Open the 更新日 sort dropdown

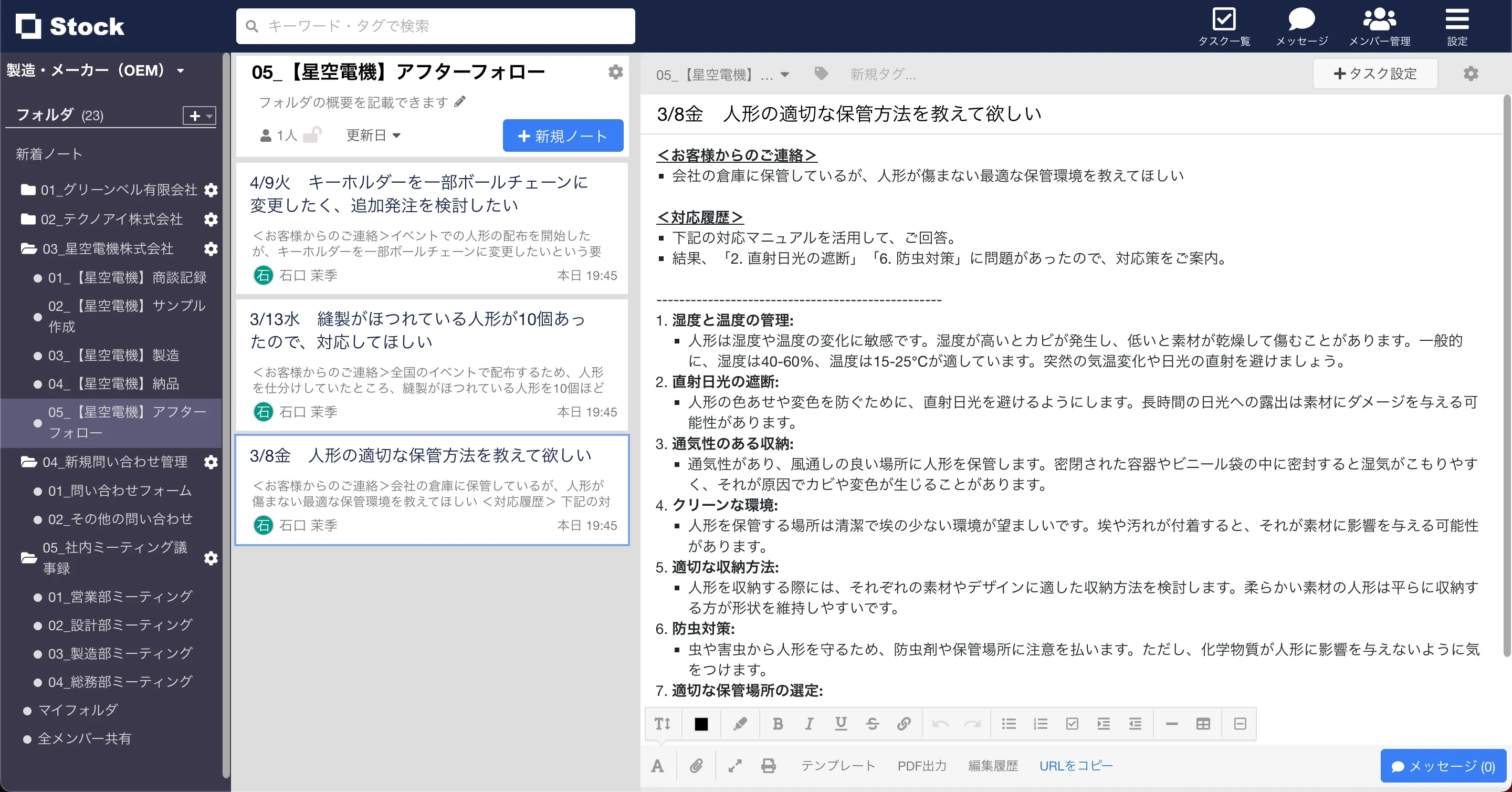point(373,135)
